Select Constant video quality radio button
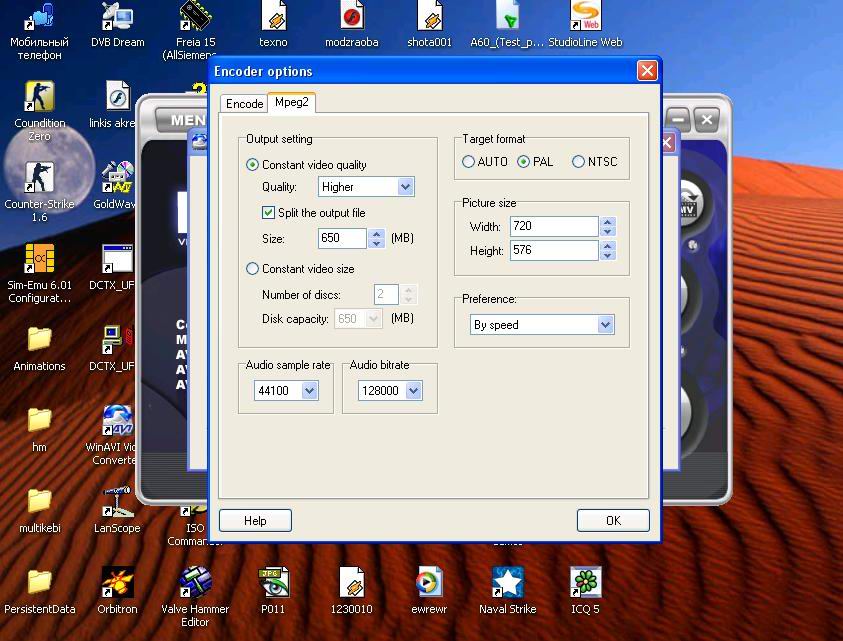This screenshot has width=843, height=641. pyautogui.click(x=253, y=165)
